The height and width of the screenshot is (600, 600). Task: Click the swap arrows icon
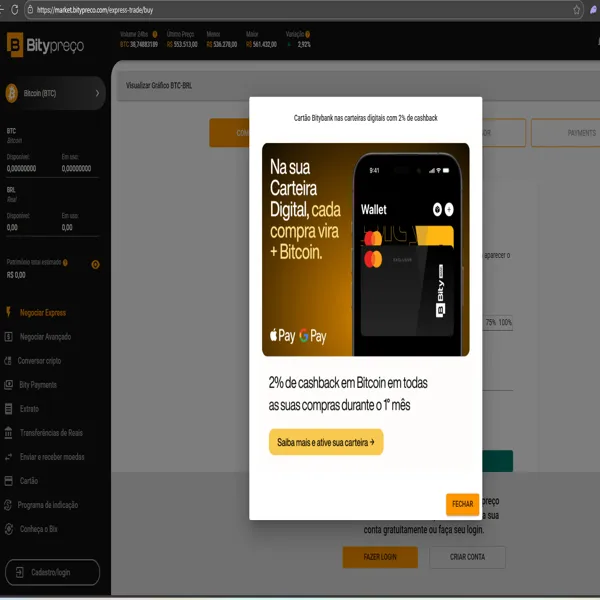pos(8,457)
